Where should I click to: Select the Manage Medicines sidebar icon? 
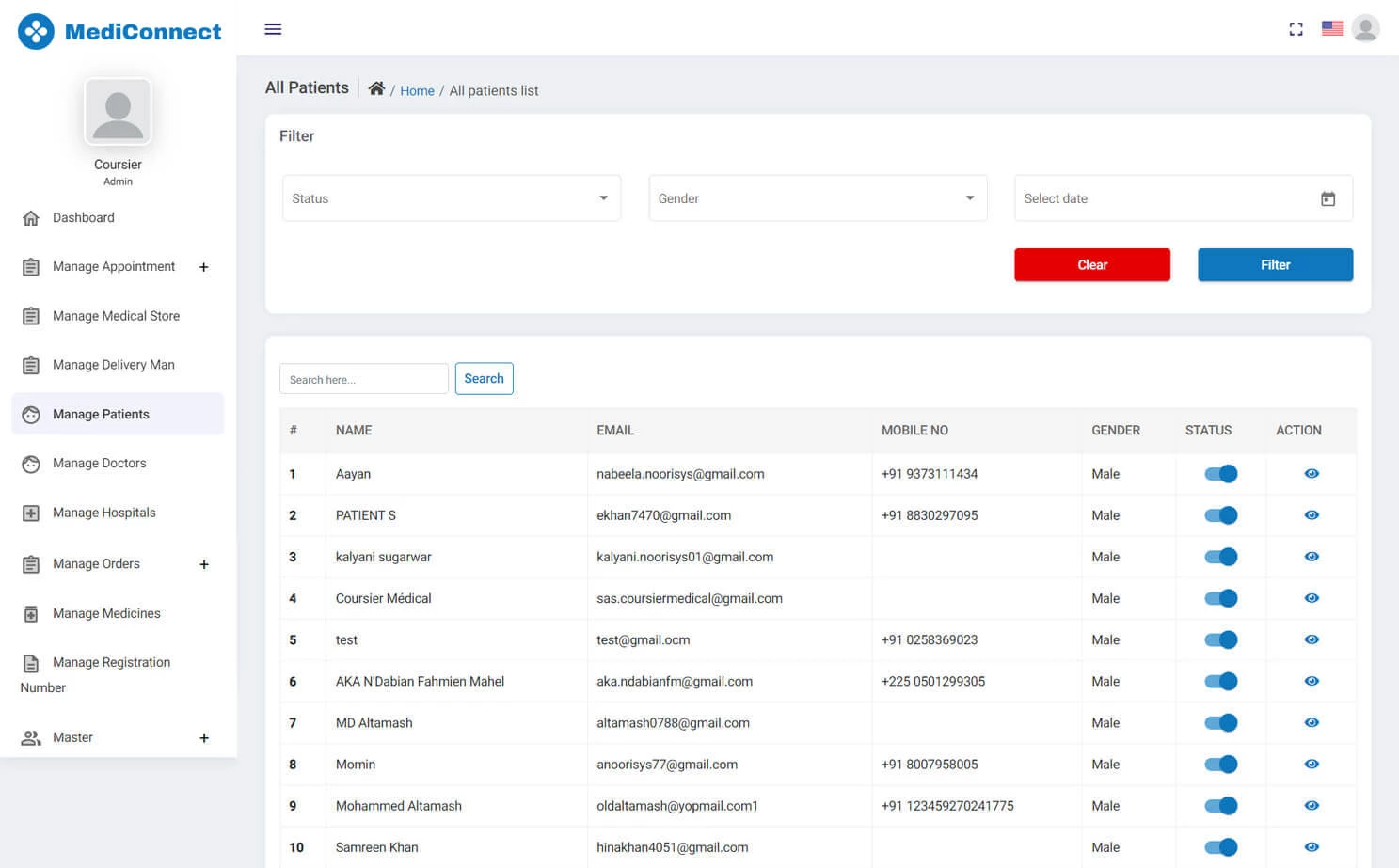pyautogui.click(x=31, y=612)
